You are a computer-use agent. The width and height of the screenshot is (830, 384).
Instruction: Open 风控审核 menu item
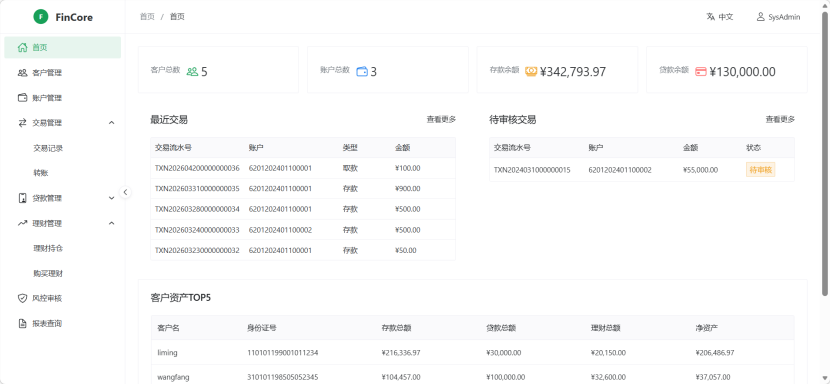pyautogui.click(x=62, y=298)
